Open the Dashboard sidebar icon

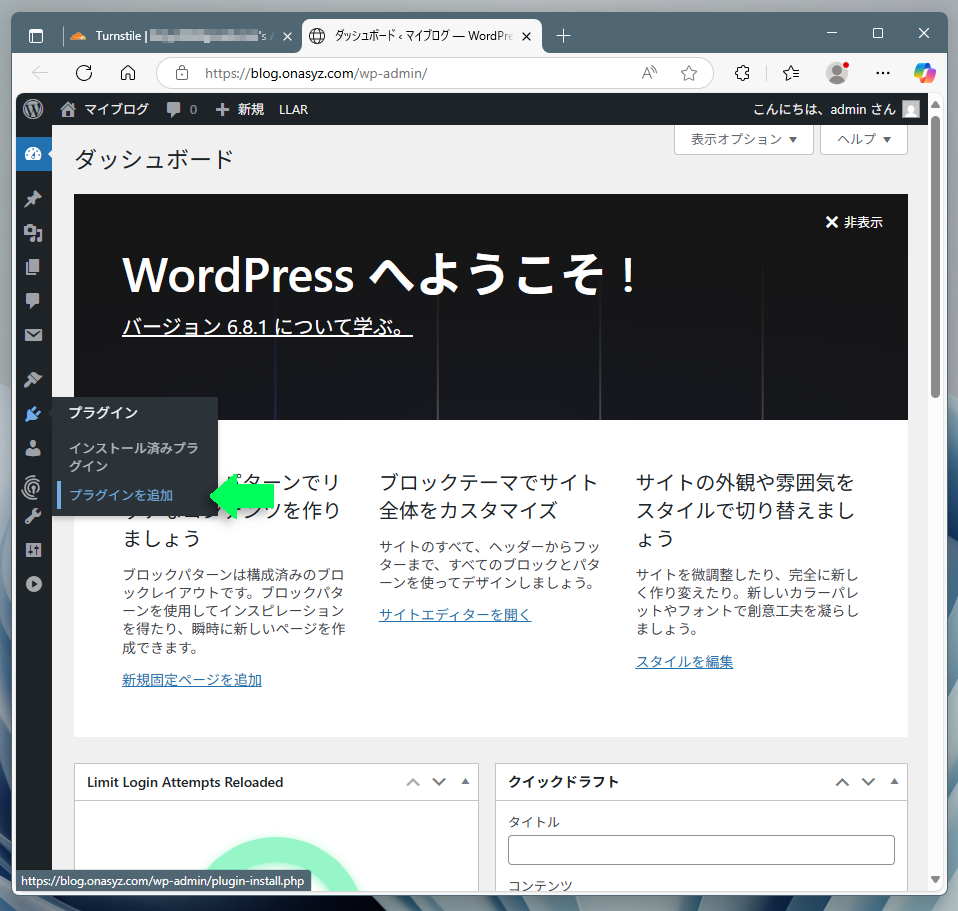click(x=33, y=154)
